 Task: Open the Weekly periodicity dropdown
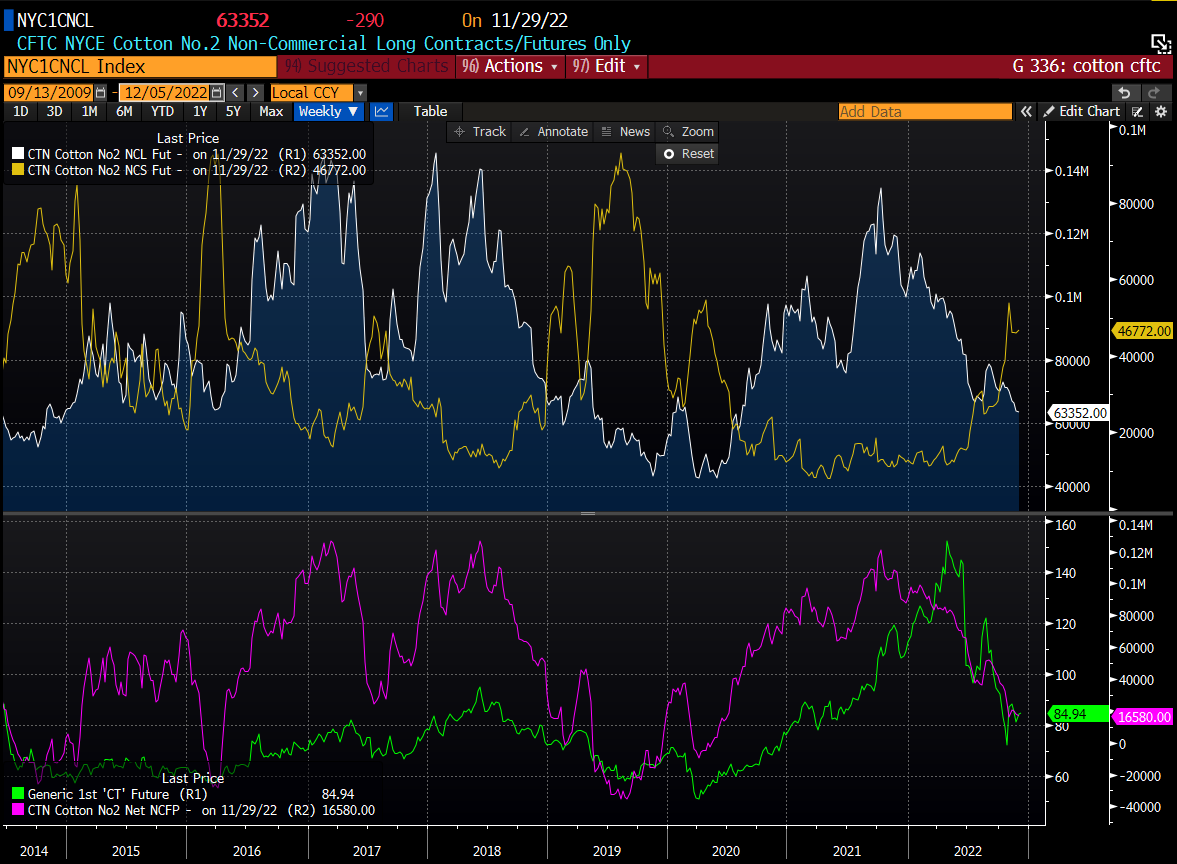[x=329, y=112]
